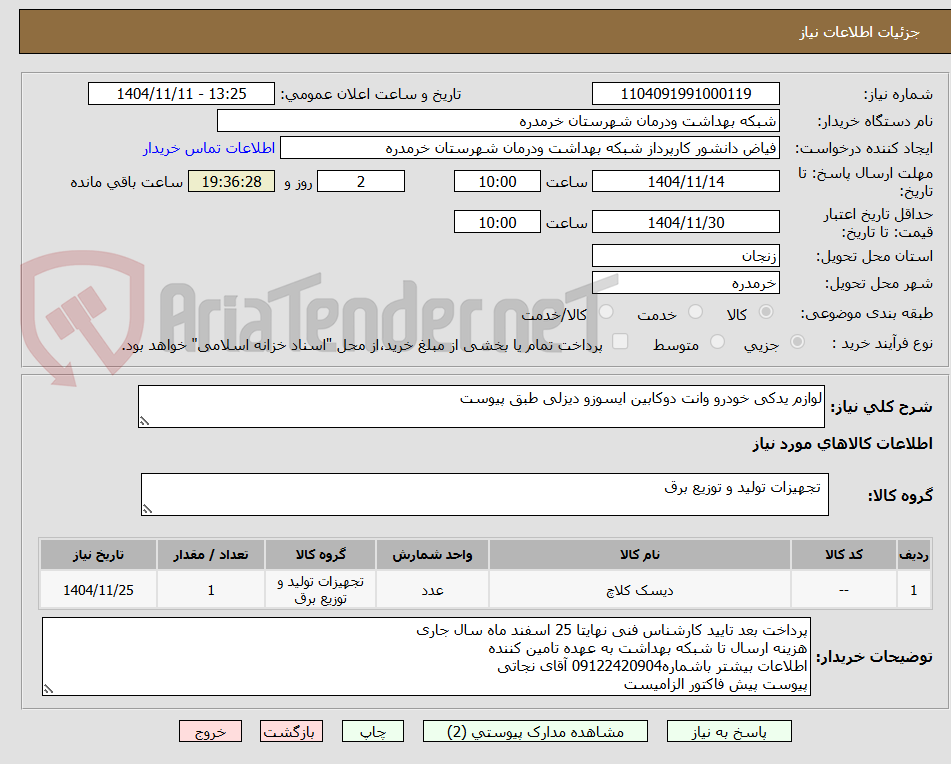This screenshot has height=764, width=951.
Task: Click the شماره نیاز field 1104091991000119
Action: point(685,94)
